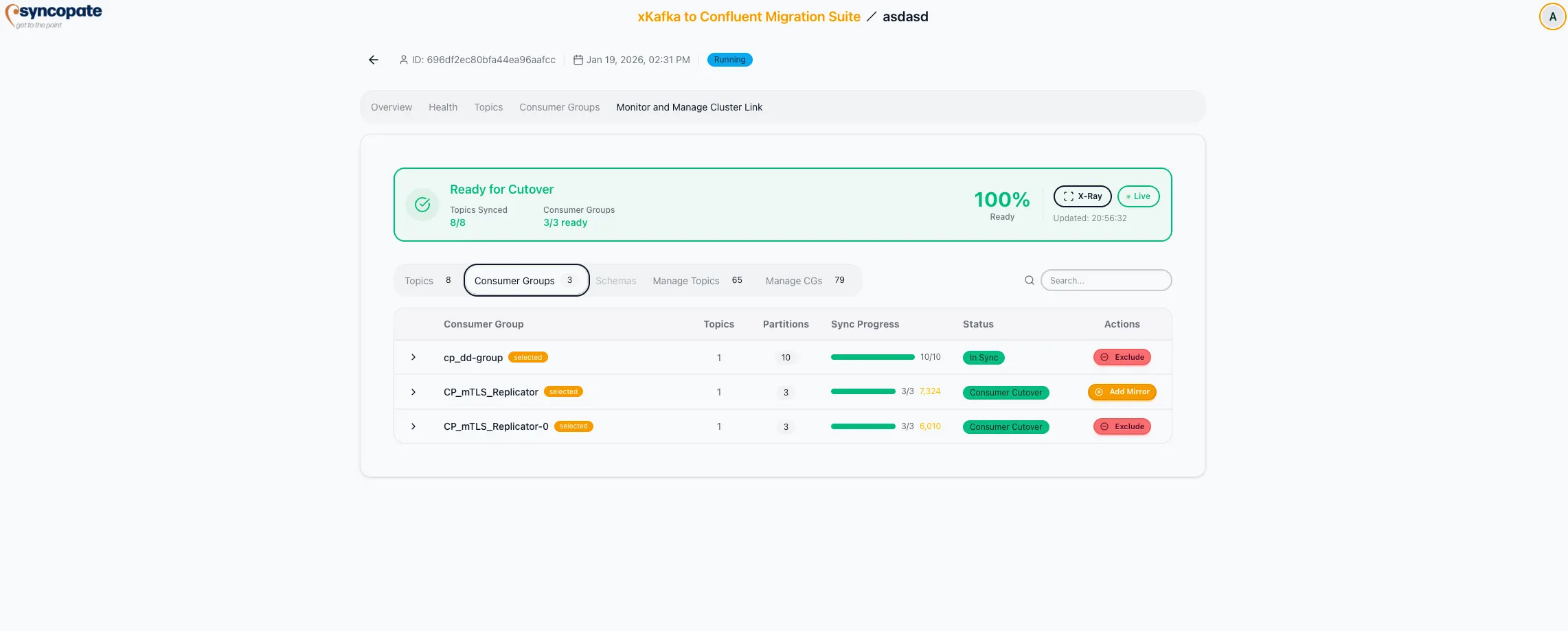Click the Live status indicator
This screenshot has width=1568, height=631.
point(1138,196)
